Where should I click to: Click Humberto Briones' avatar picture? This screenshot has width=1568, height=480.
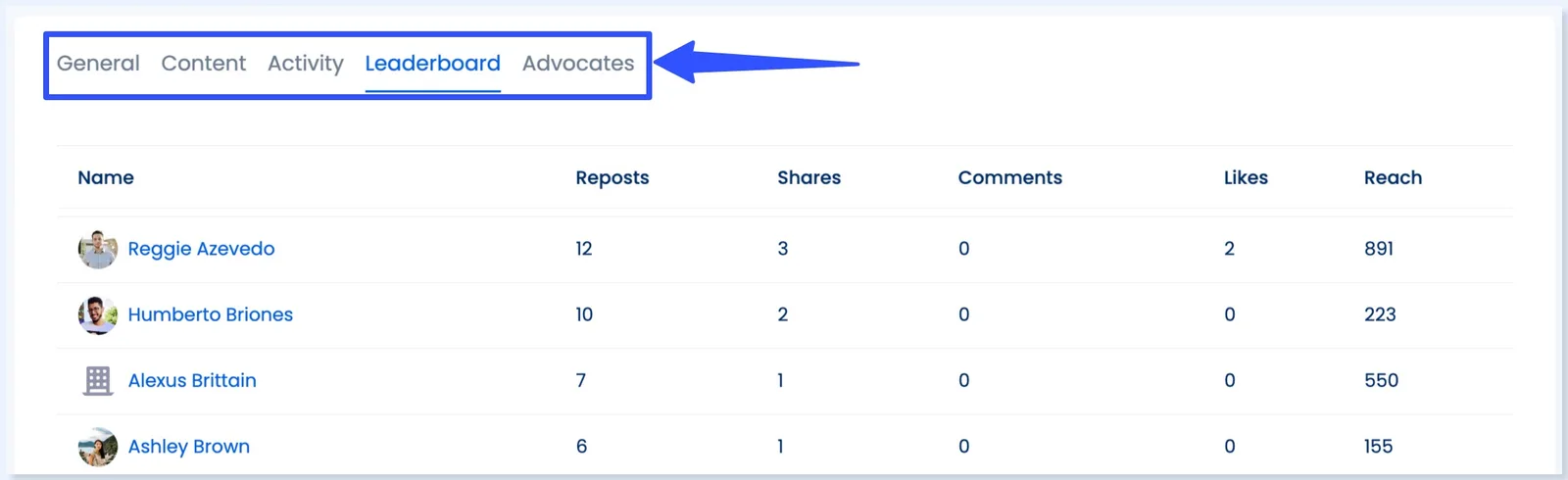pyautogui.click(x=98, y=315)
